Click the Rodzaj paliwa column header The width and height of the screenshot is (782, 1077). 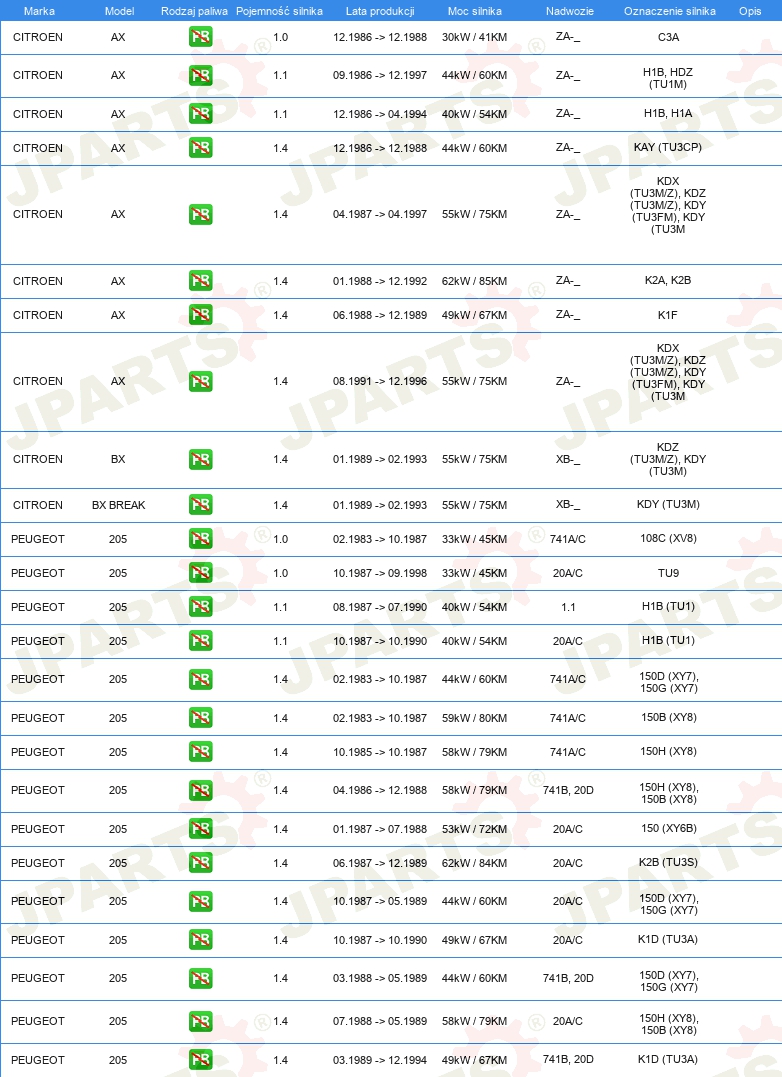tap(194, 11)
